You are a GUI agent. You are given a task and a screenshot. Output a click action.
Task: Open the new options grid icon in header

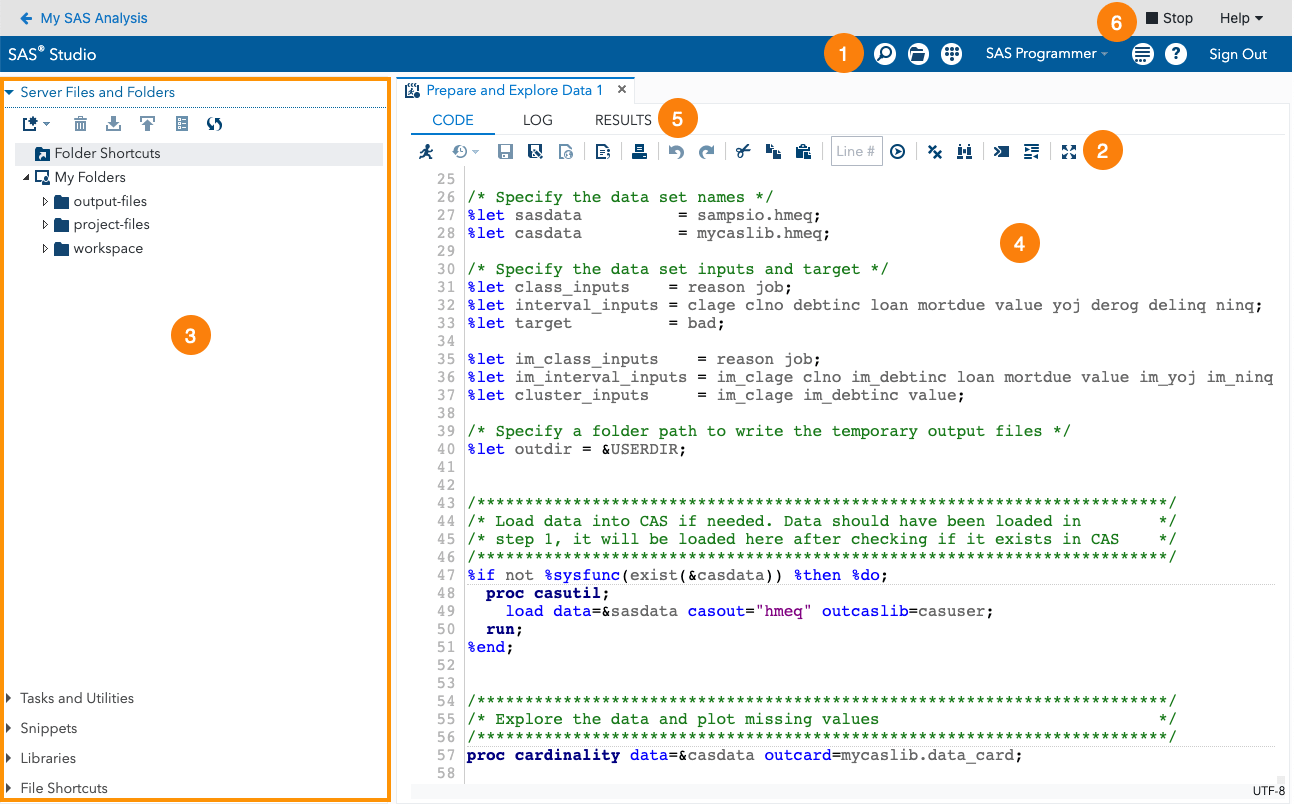pos(952,54)
